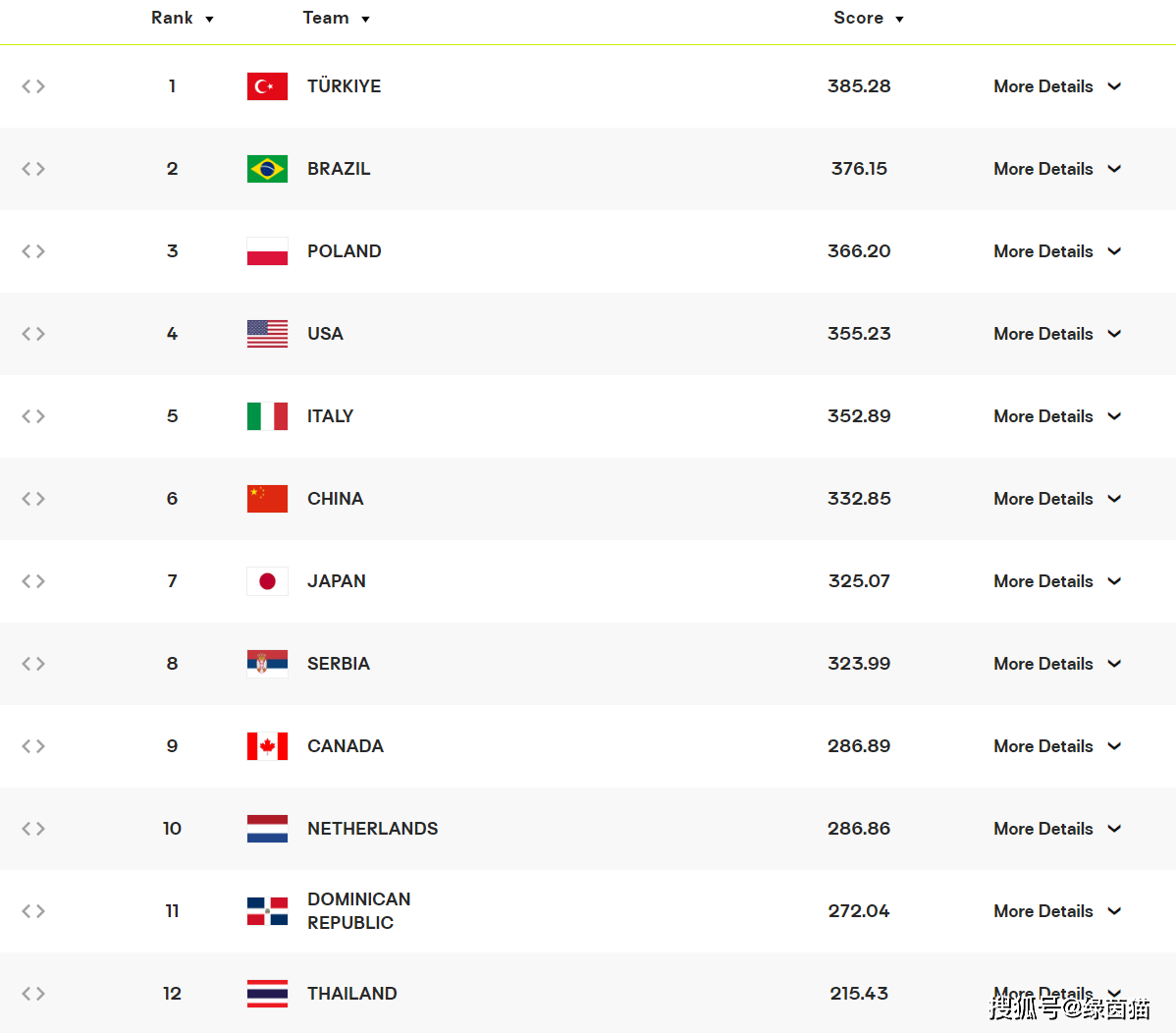Click the embed code icon beside Türkiye
Viewport: 1176px width, 1033px height.
coord(33,86)
